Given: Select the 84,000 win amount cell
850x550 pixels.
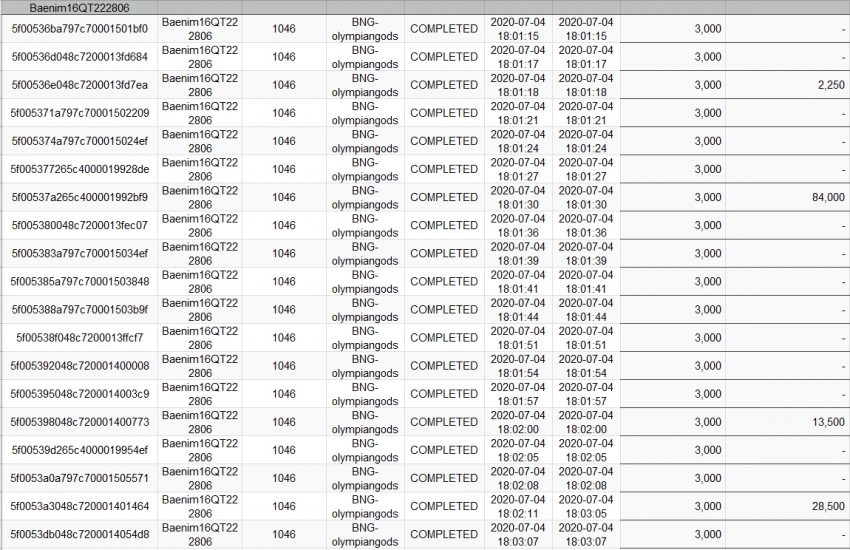Looking at the screenshot, I should point(788,197).
